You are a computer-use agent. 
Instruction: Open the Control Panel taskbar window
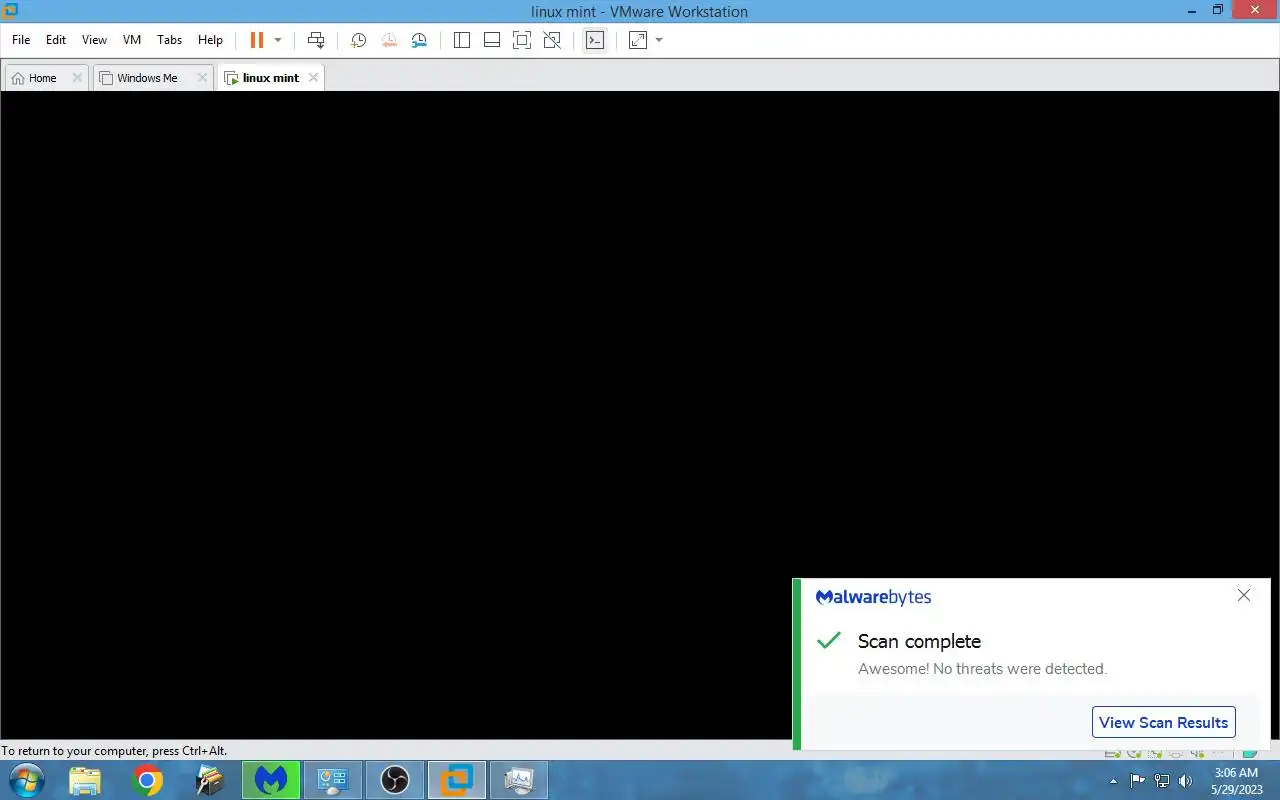(x=333, y=780)
